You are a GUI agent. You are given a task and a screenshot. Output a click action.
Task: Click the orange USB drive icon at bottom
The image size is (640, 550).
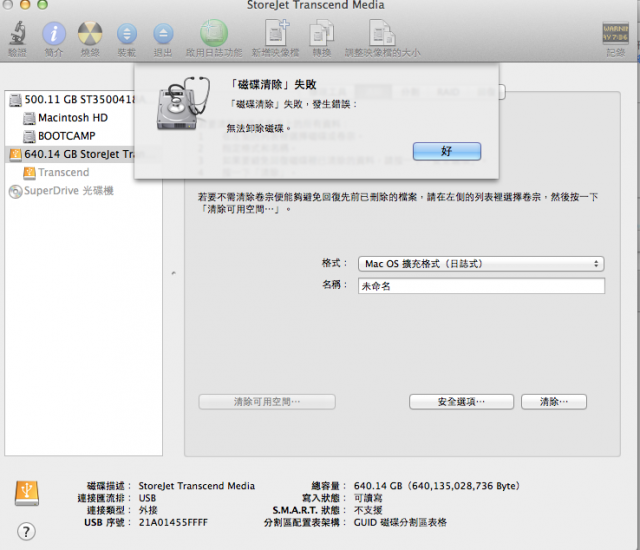27,493
